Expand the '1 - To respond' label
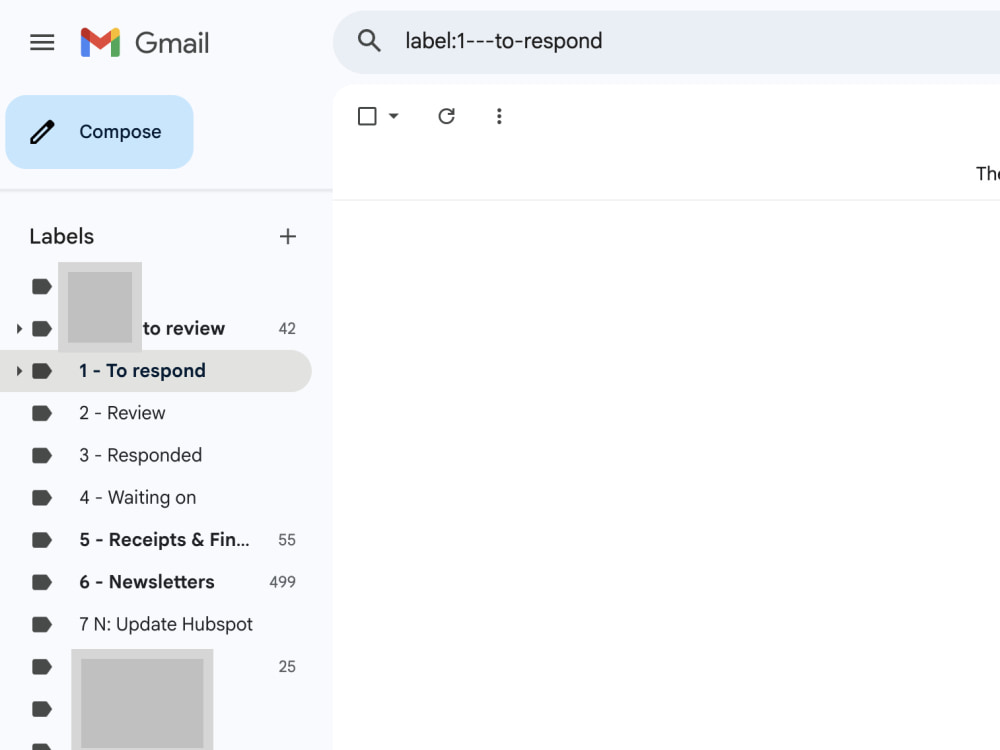The image size is (1000, 750). [19, 371]
